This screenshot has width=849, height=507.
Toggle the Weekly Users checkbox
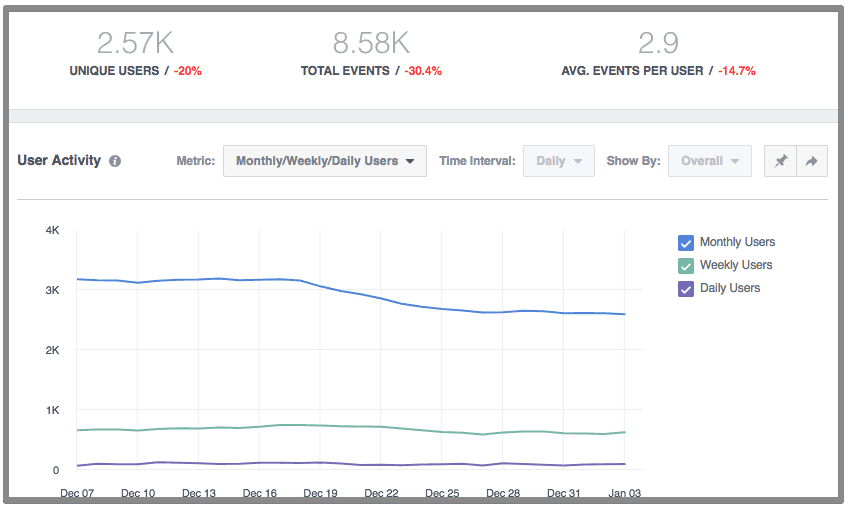(x=686, y=266)
